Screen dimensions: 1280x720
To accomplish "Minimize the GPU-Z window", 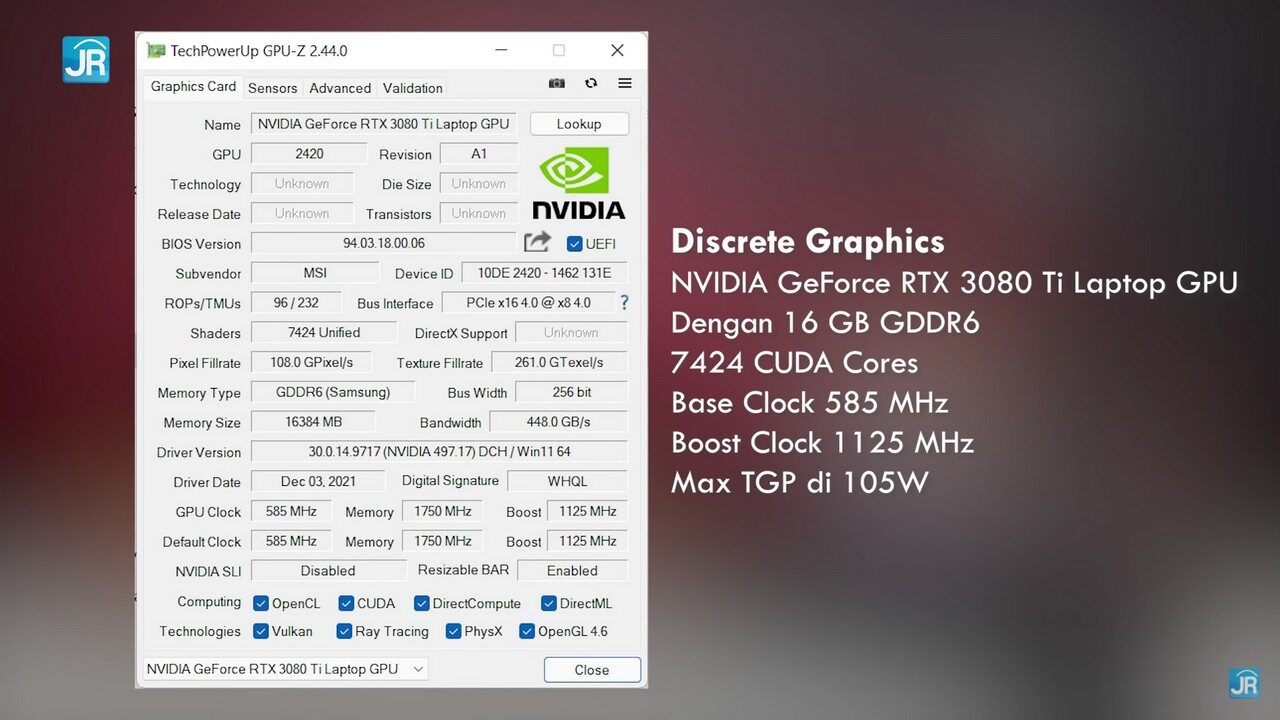I will (x=500, y=50).
